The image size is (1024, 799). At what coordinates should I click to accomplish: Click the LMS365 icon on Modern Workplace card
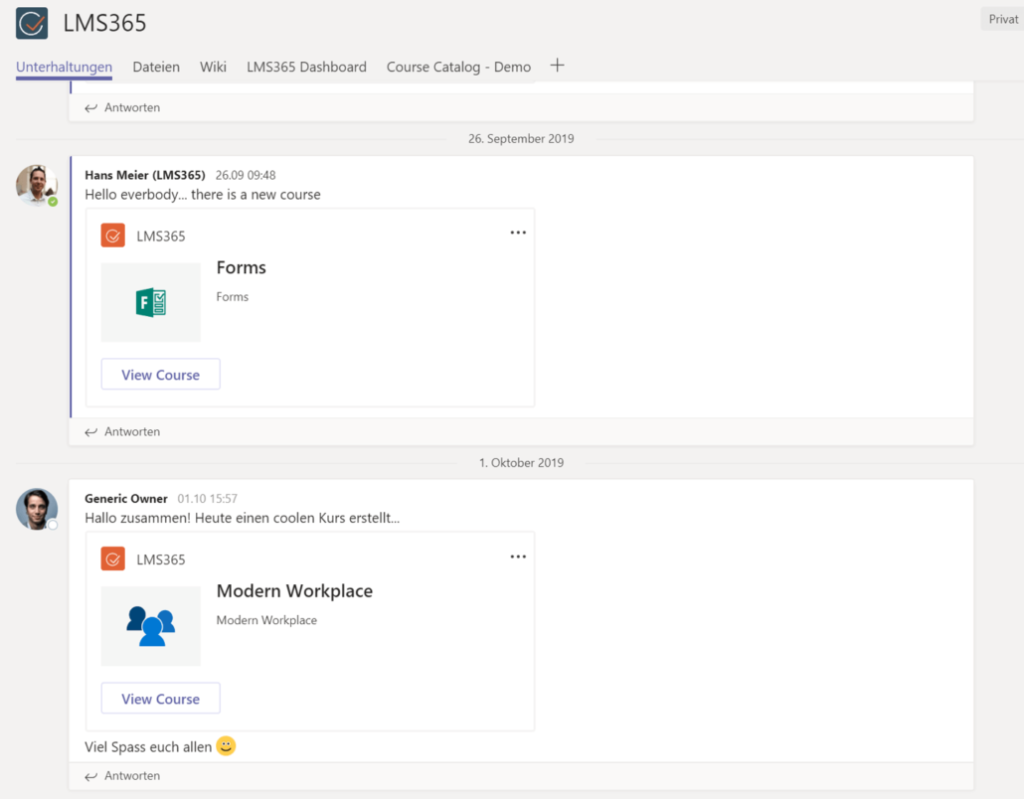pyautogui.click(x=113, y=559)
